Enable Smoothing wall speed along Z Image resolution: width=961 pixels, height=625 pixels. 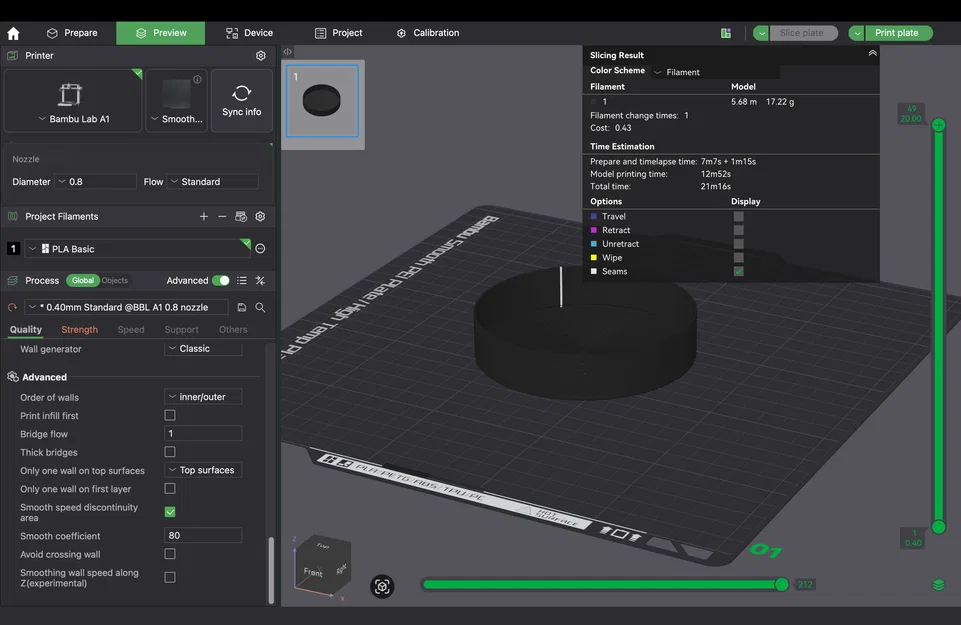[x=170, y=577]
